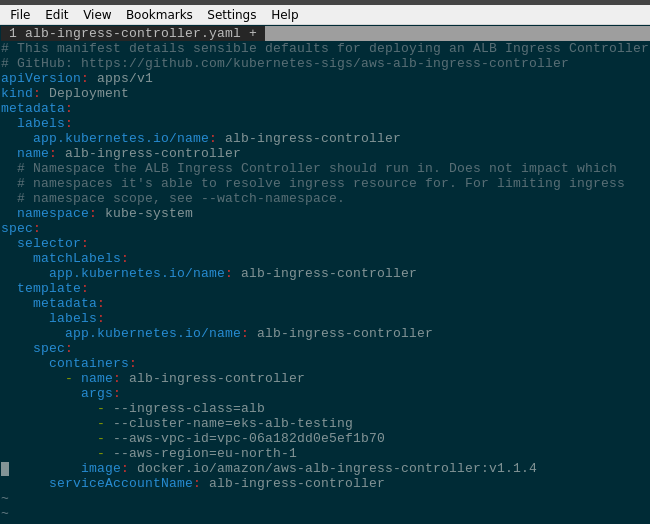Click the 'Namespace the ALB Ingress Controller' comment

click(x=317, y=168)
